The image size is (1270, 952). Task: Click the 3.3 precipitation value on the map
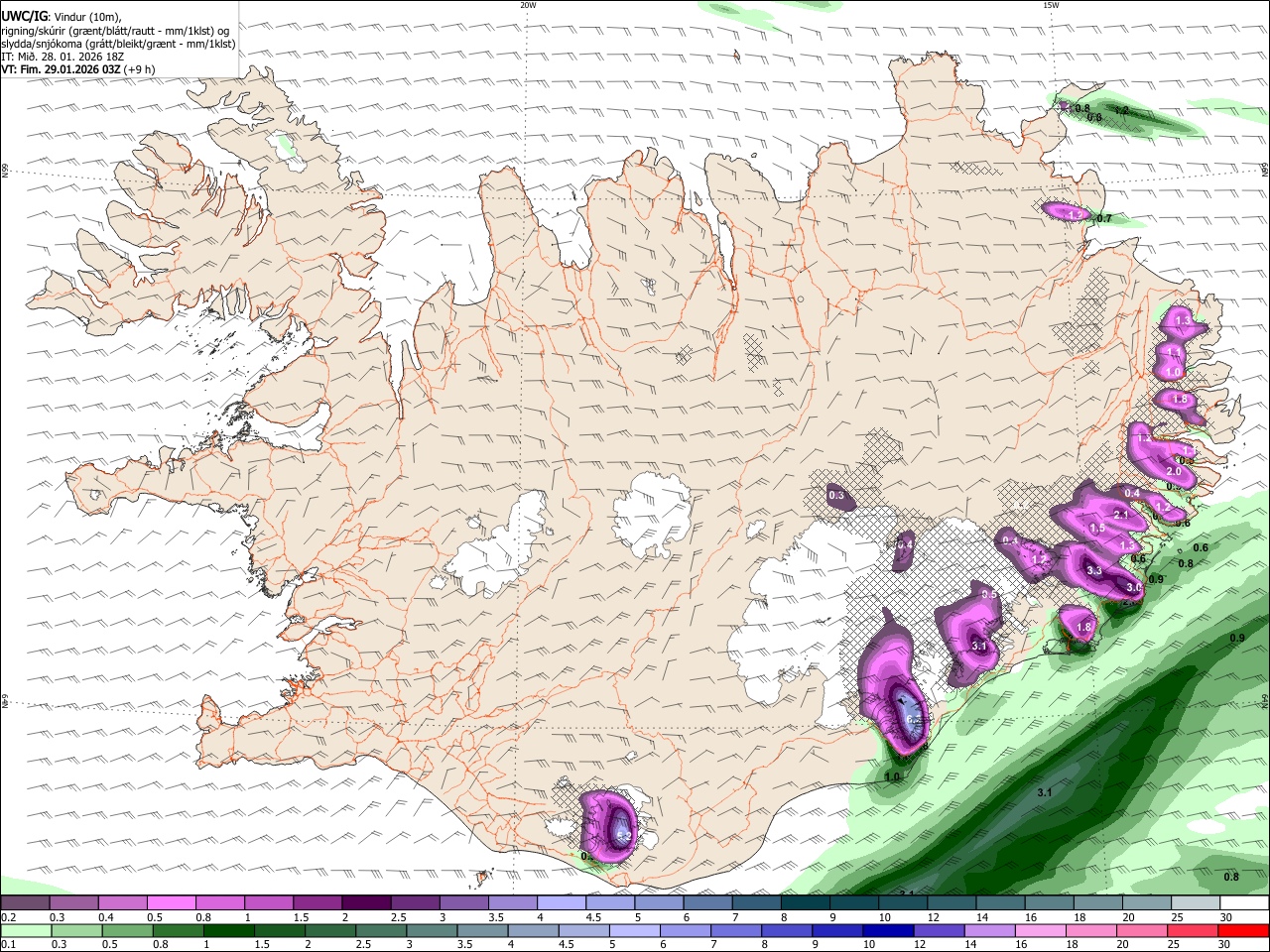[1094, 571]
